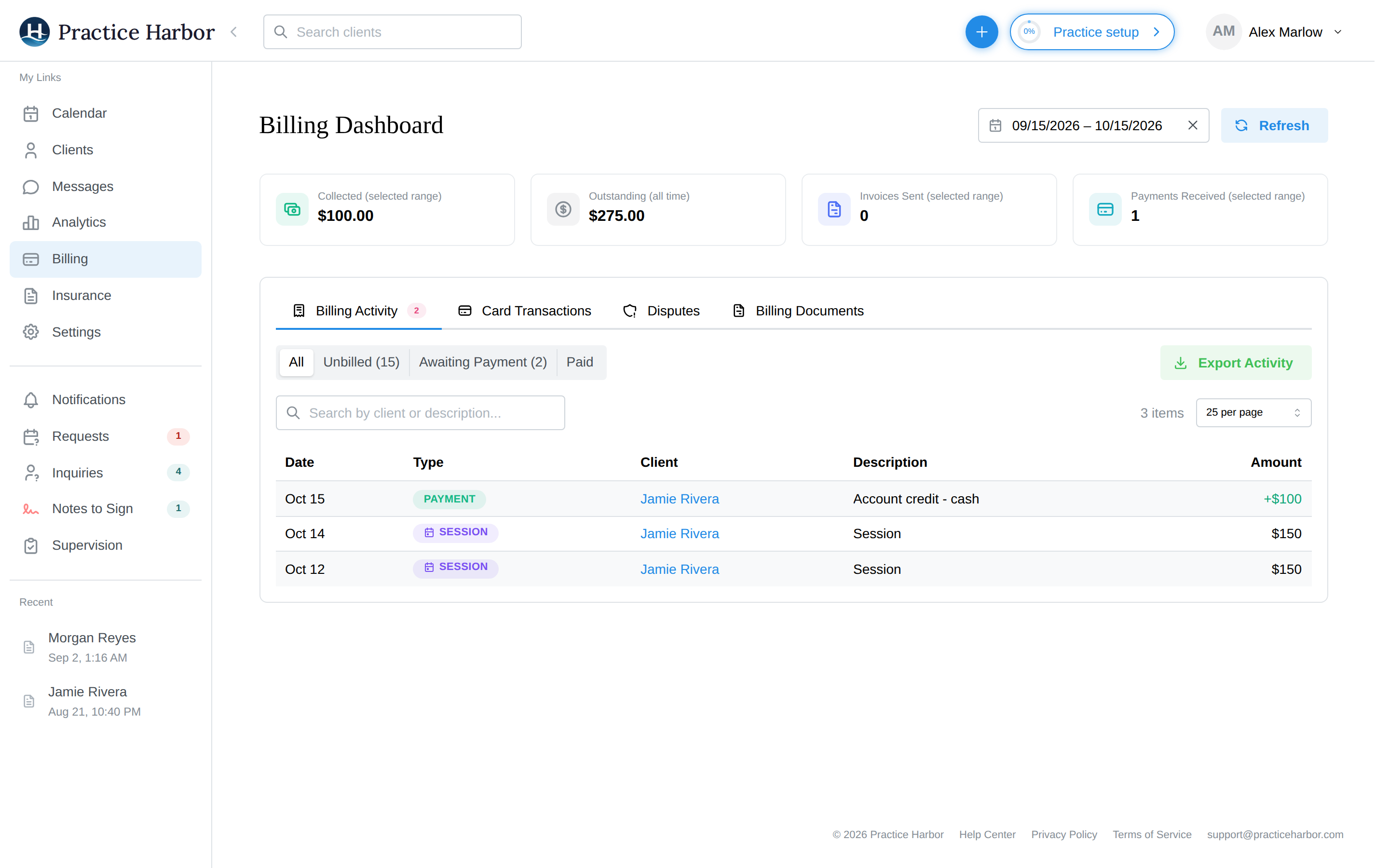Open Inquiries in the sidebar

pyautogui.click(x=106, y=473)
